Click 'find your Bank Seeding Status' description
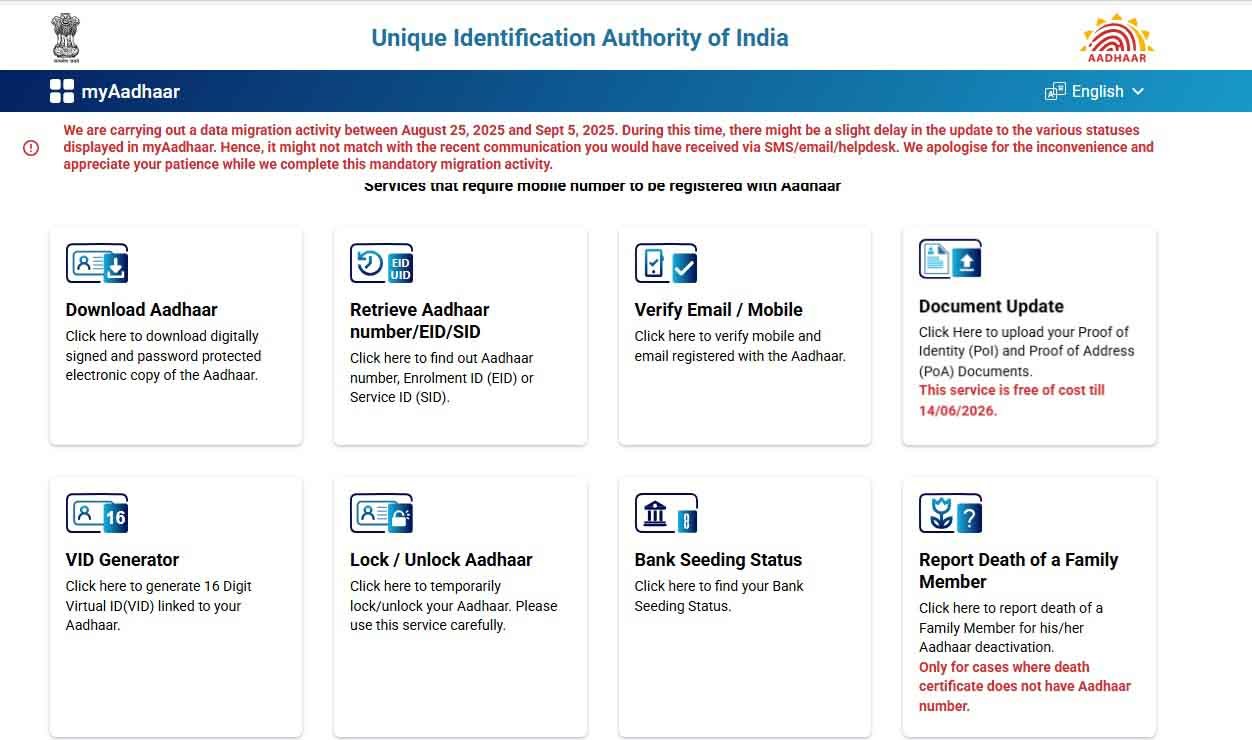 [719, 596]
